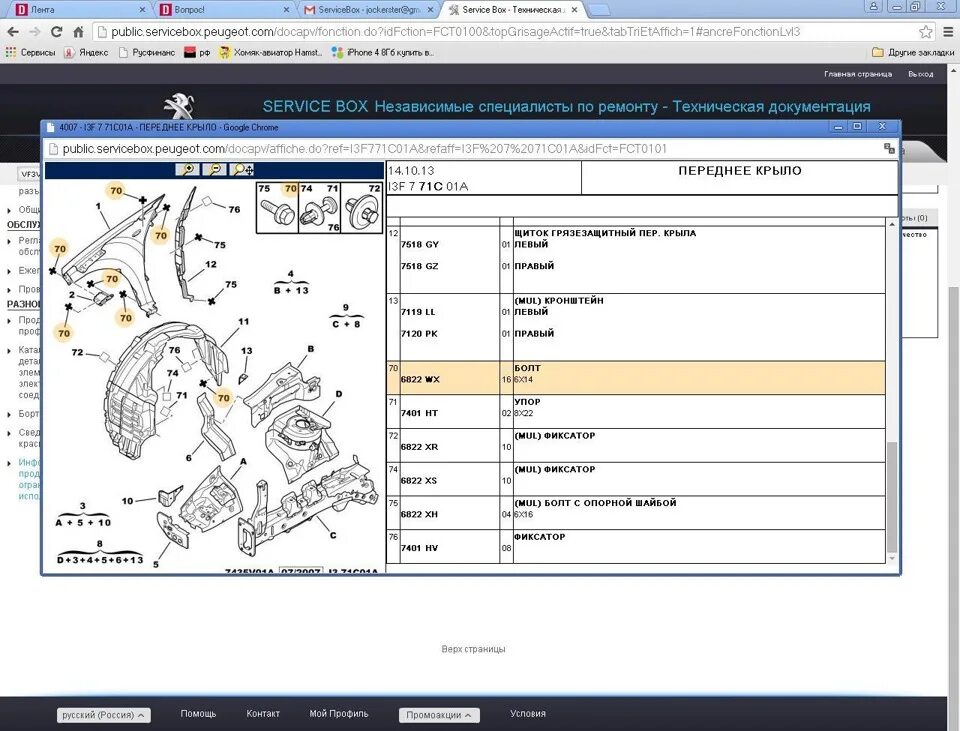
Task: Click the parts list scroll-down arrow
Action: point(891,558)
